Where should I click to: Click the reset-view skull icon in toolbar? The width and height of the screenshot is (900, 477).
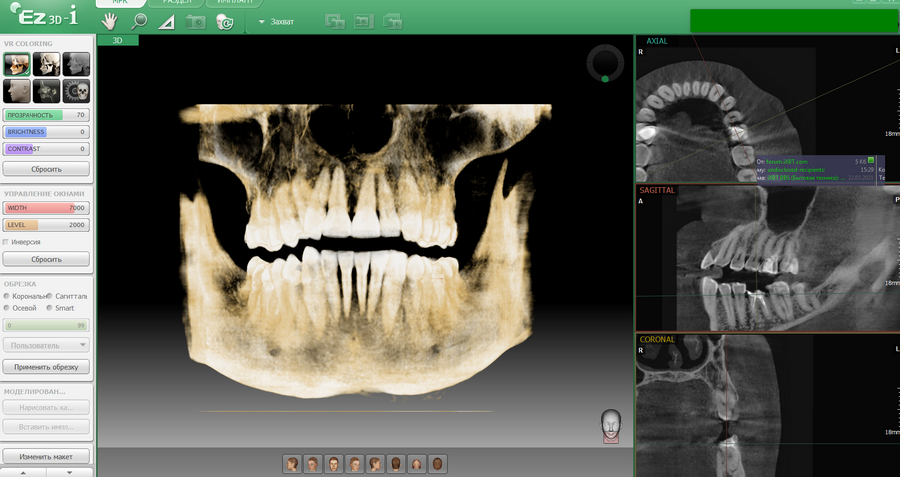tap(224, 21)
